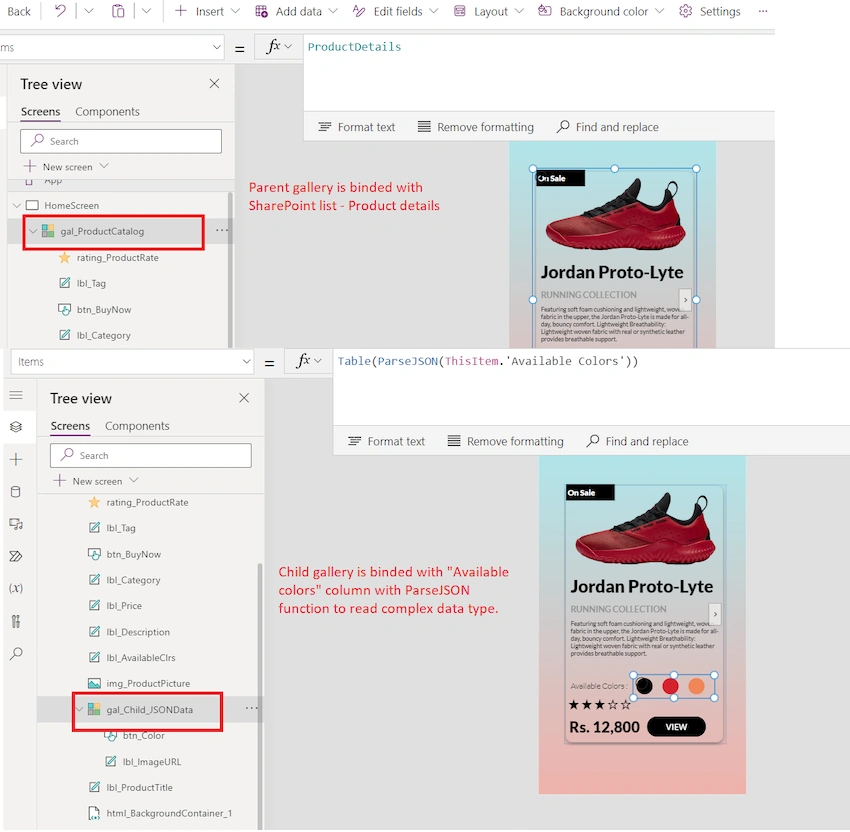Click Find and replace in upper formula bar
This screenshot has height=832, width=850.
click(x=608, y=127)
